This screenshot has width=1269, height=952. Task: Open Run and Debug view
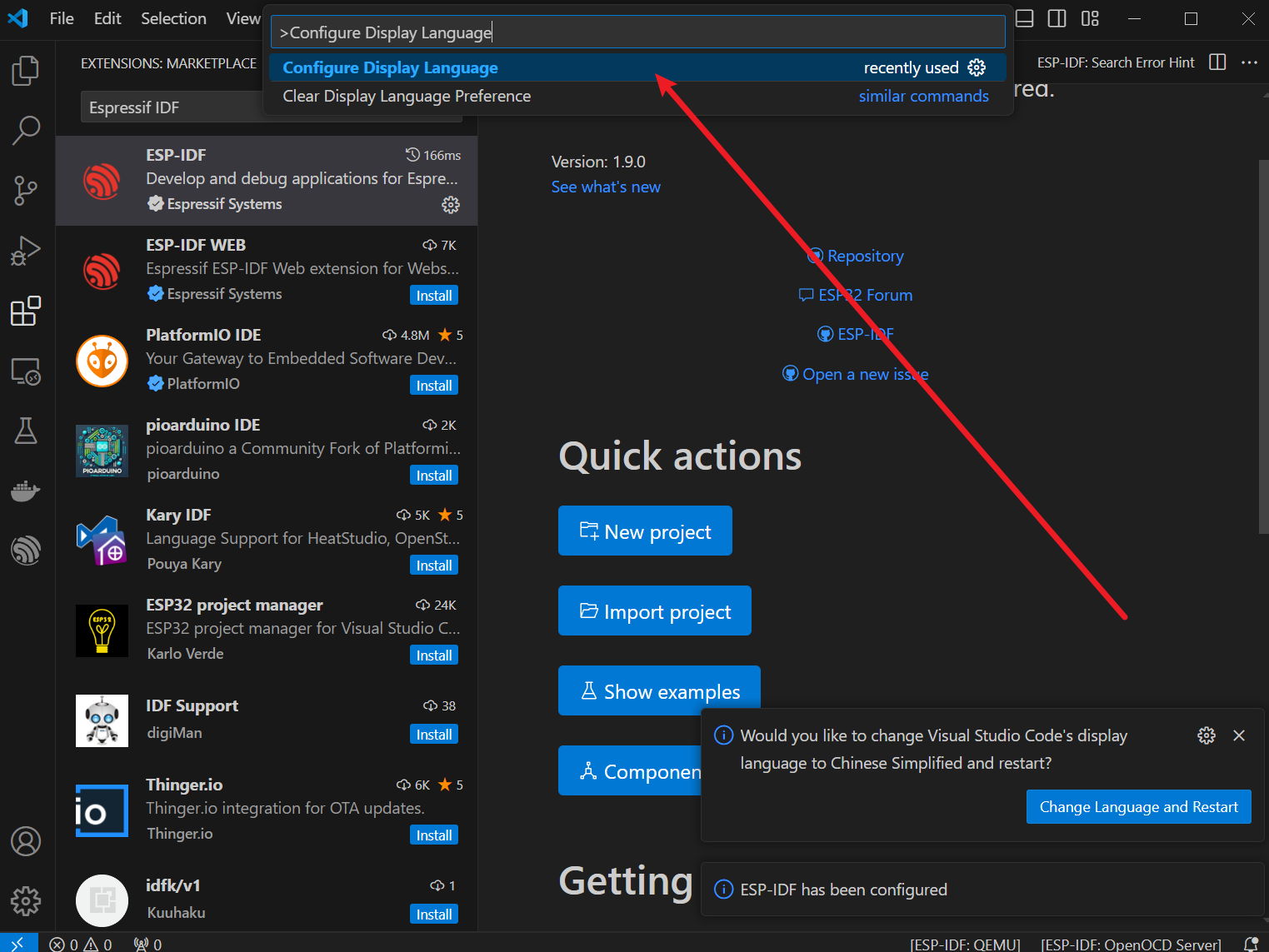pos(26,250)
